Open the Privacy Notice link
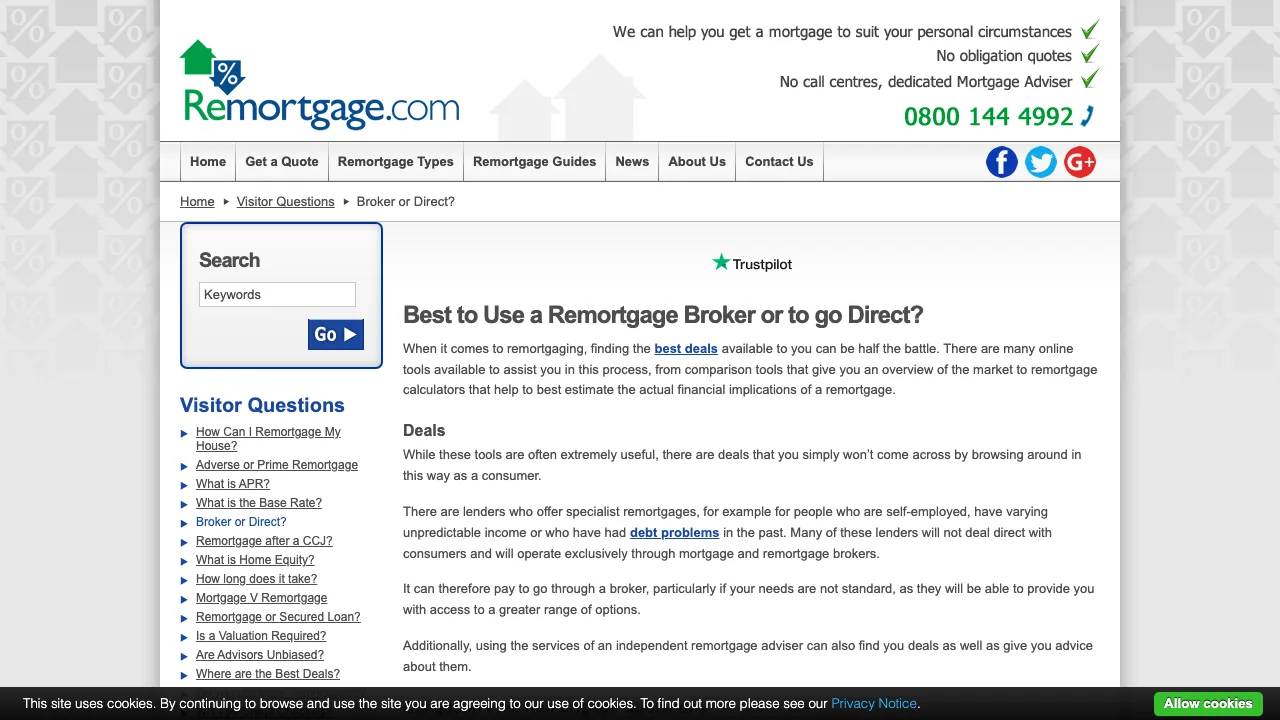 pos(873,703)
